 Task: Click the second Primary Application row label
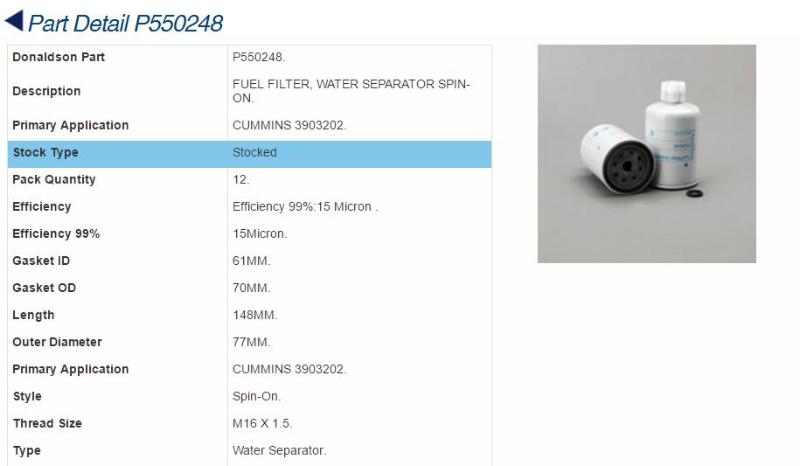[x=70, y=369]
